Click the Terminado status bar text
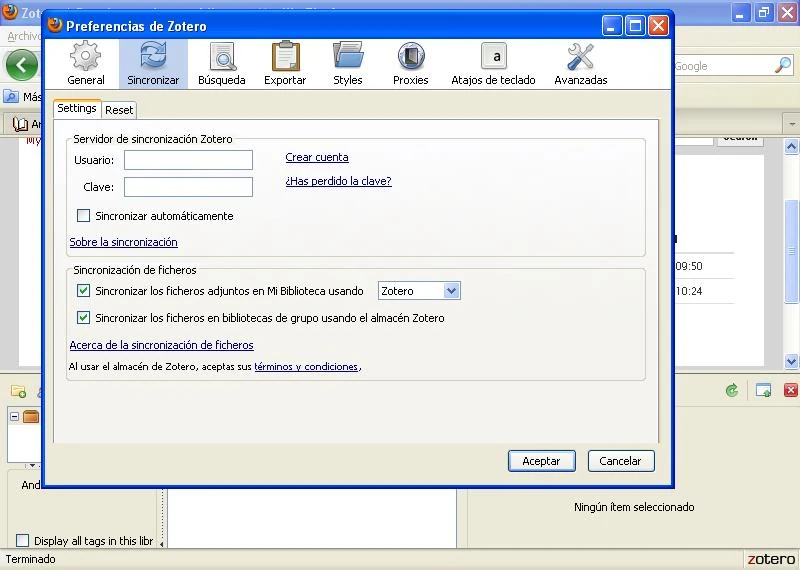Viewport: 800px width, 570px height. [31, 559]
